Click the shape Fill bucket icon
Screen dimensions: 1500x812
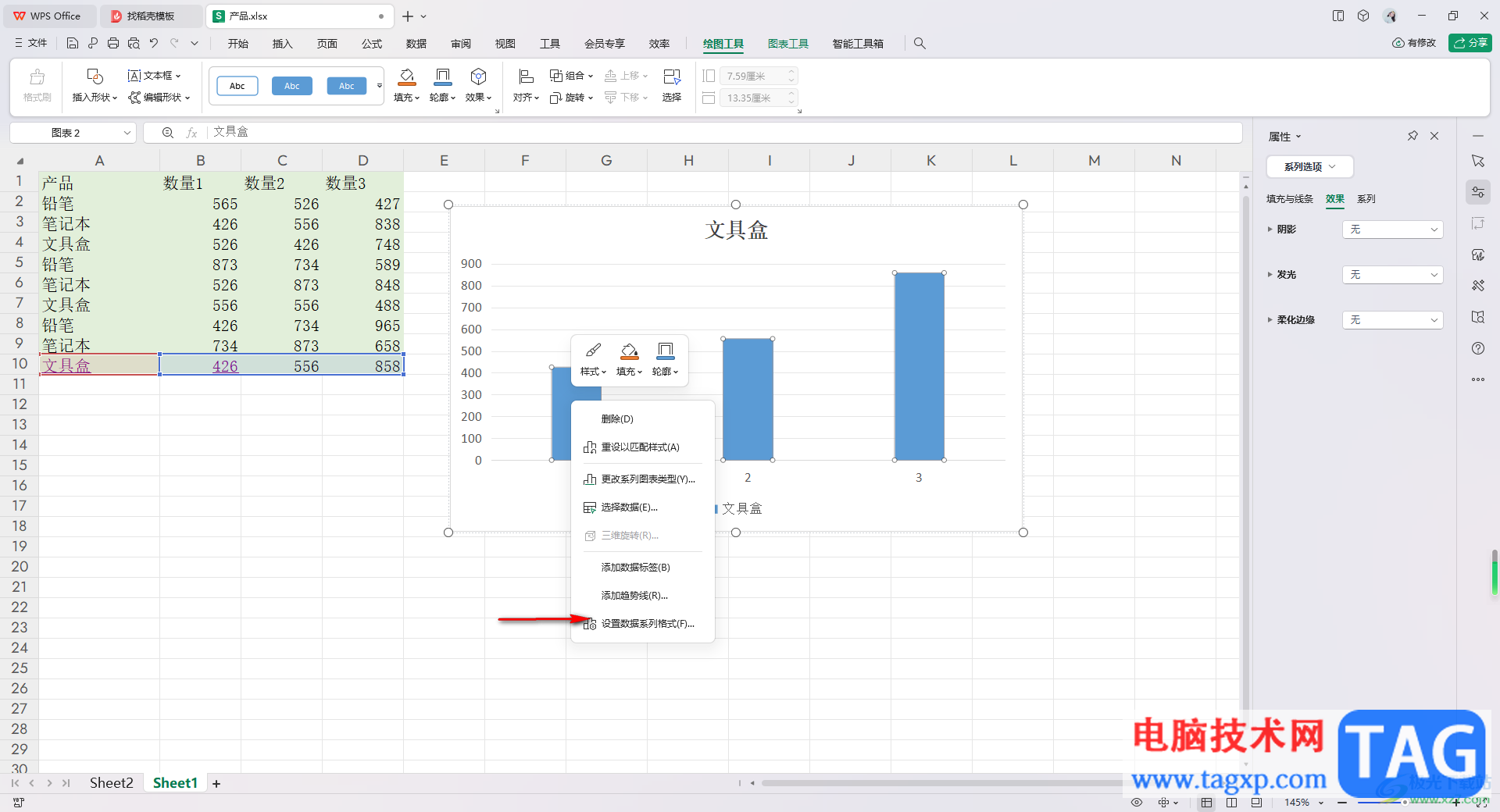[x=407, y=77]
